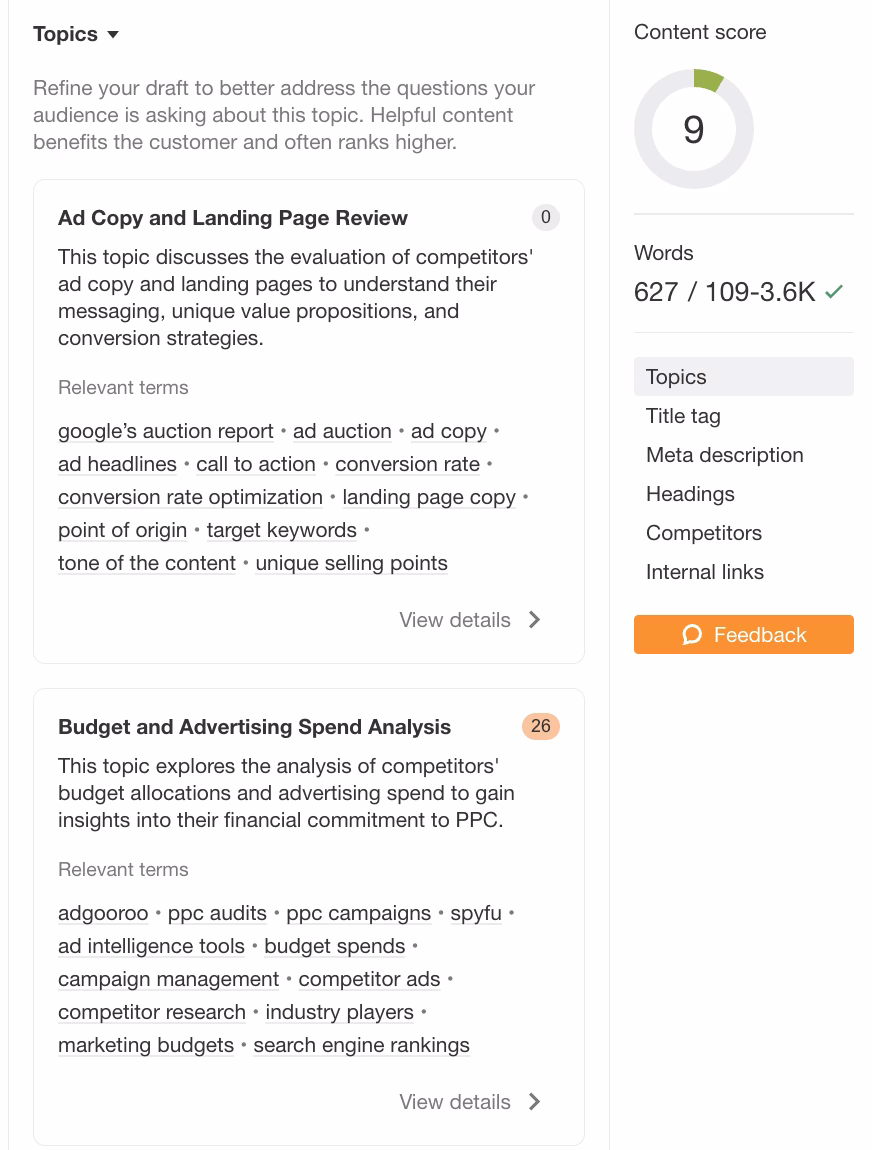This screenshot has width=872, height=1150.
Task: Click the Feedback speech bubble icon
Action: click(692, 635)
